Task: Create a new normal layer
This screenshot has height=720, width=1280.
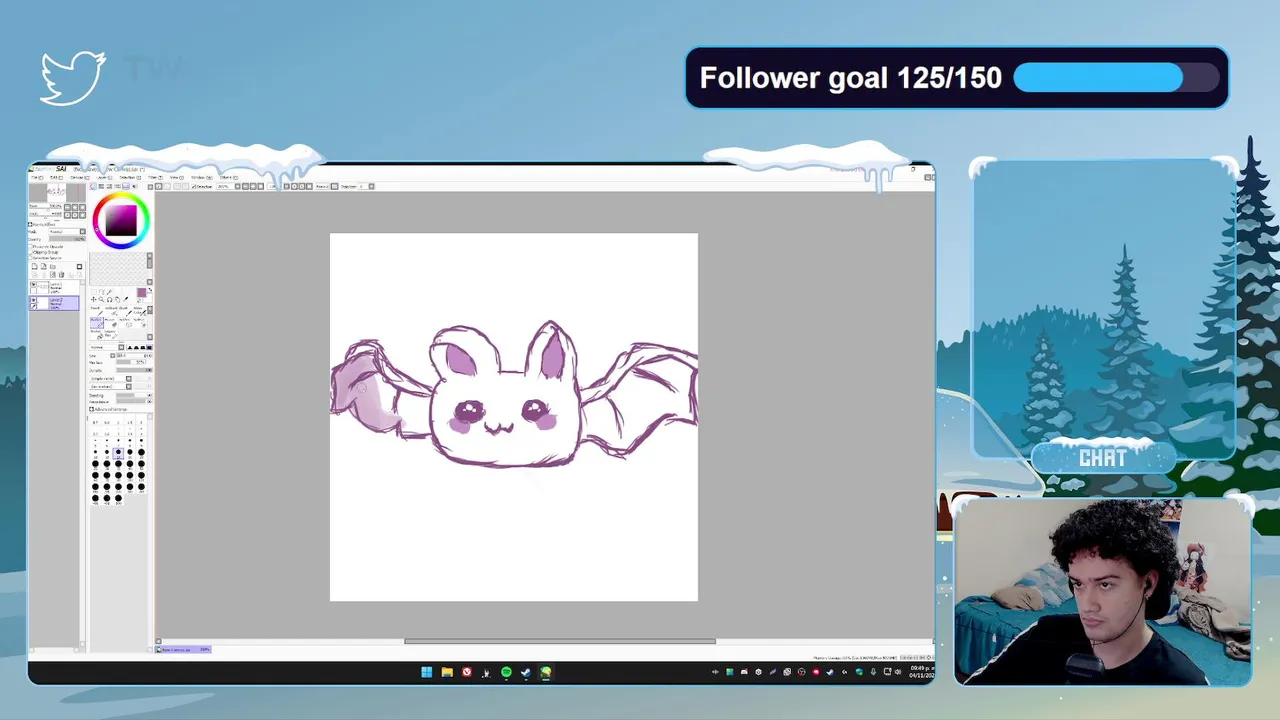Action: click(34, 266)
